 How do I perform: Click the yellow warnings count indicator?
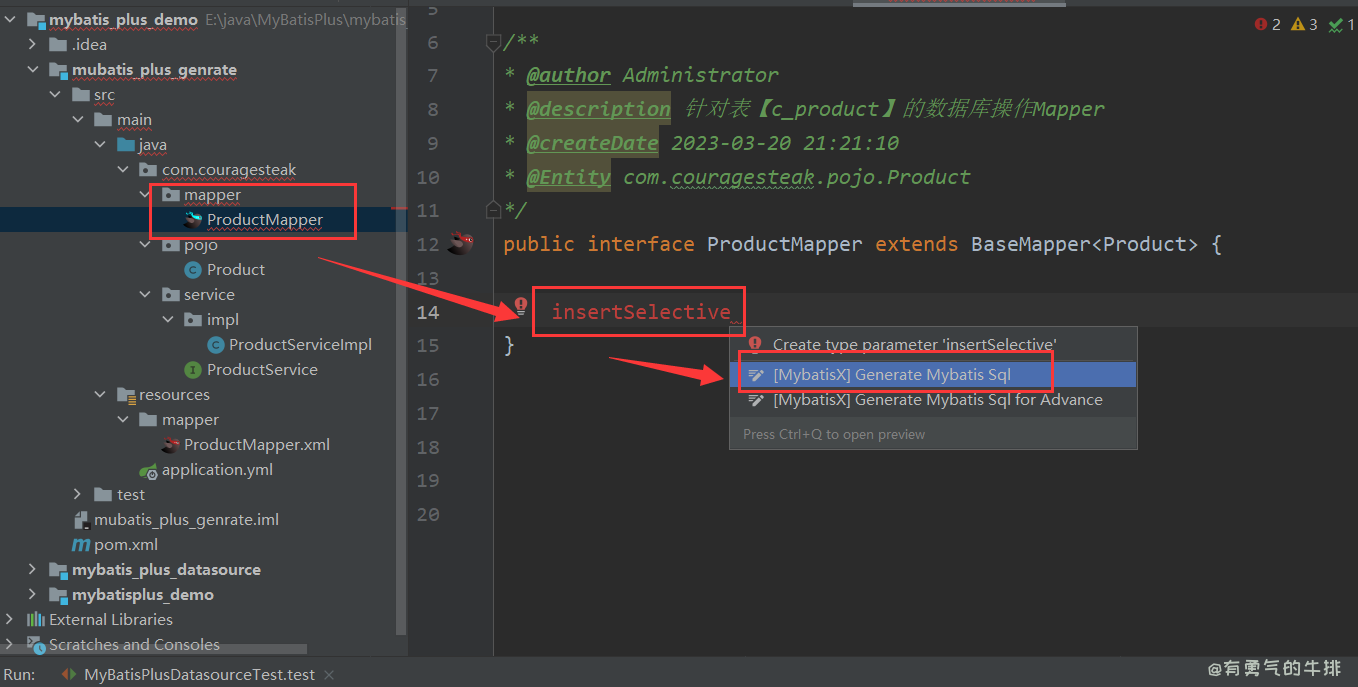click(1304, 24)
